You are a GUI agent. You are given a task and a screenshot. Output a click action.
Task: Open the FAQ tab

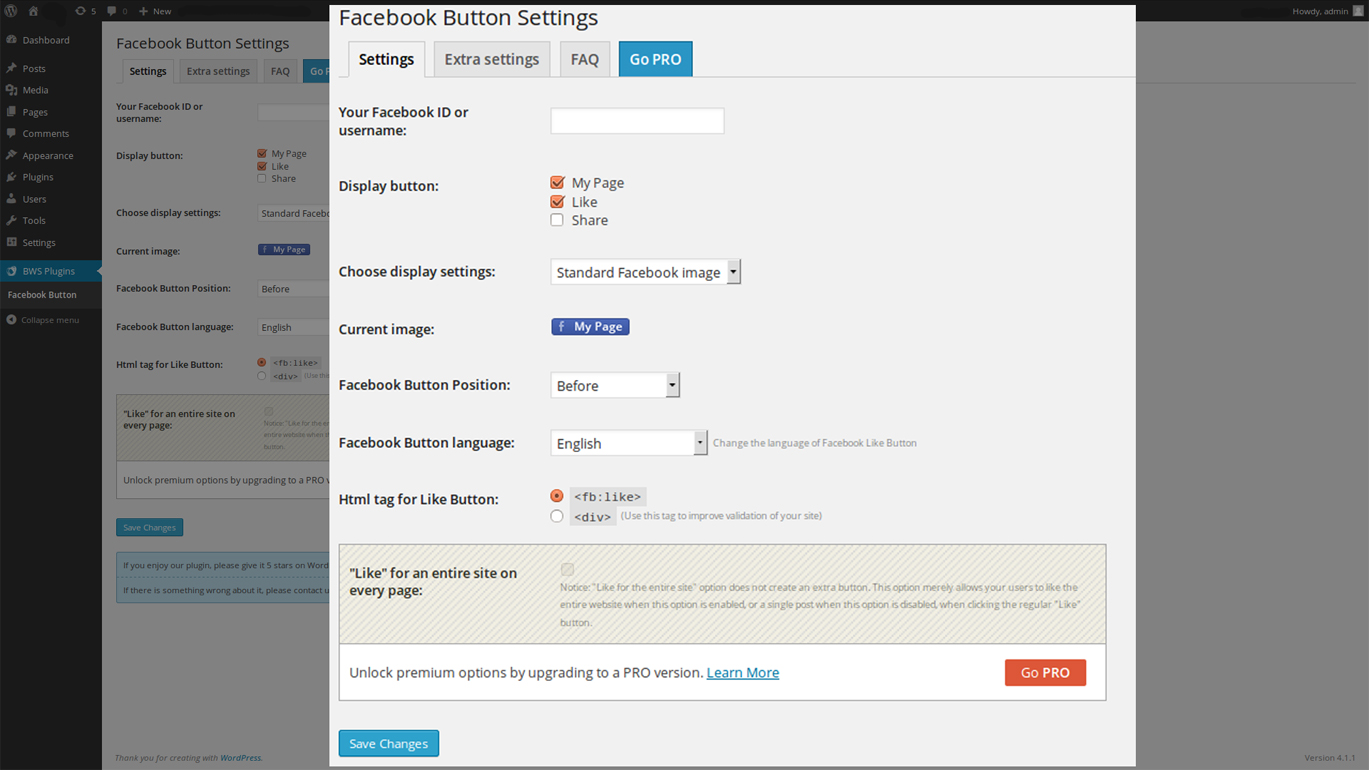(x=584, y=59)
